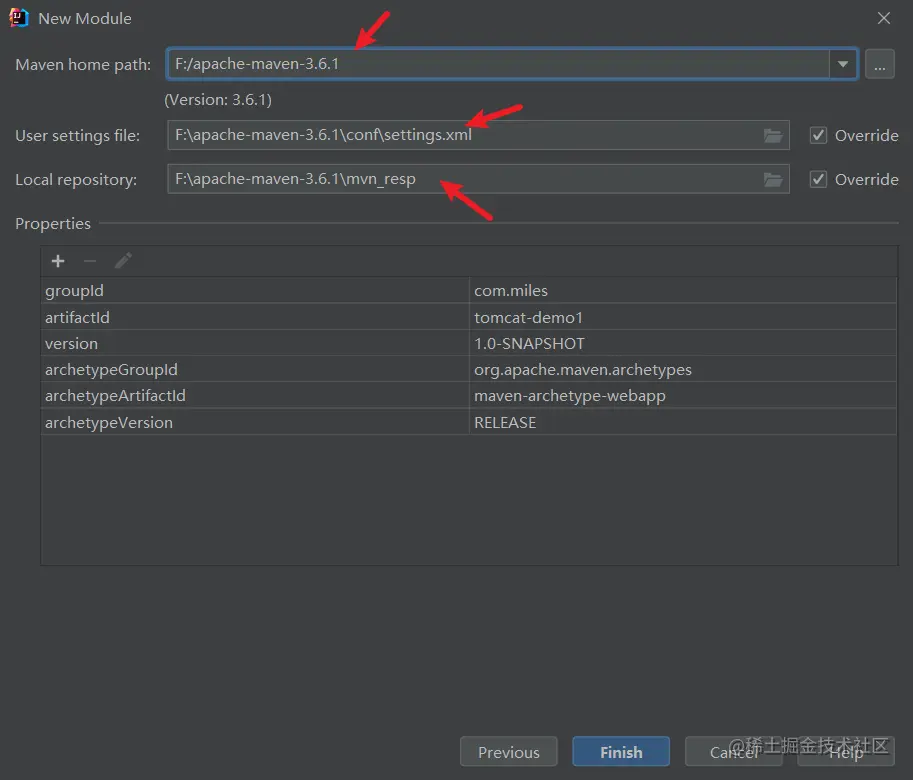Remove property with the minus icon

click(90, 261)
